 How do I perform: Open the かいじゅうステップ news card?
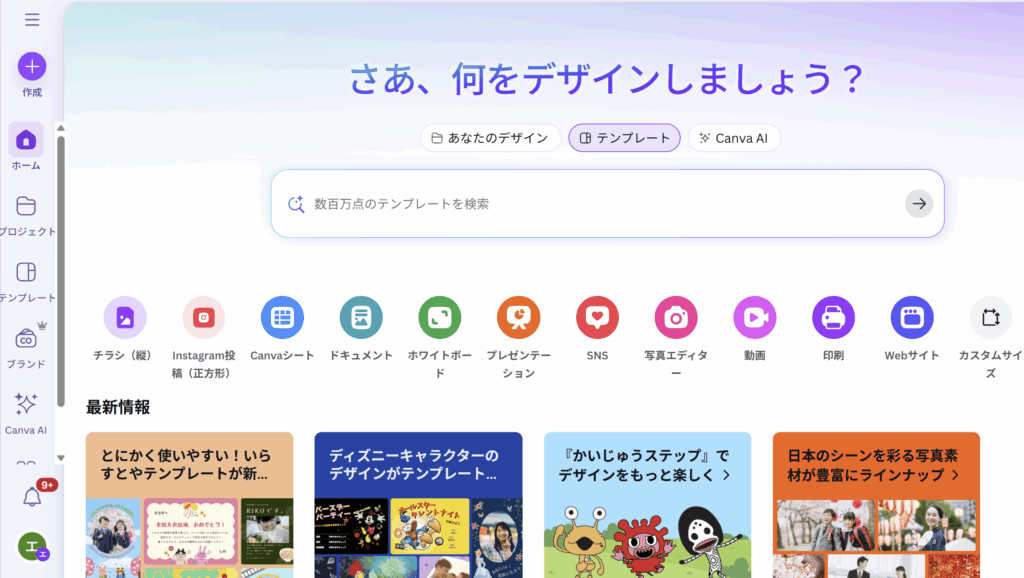[x=646, y=505]
